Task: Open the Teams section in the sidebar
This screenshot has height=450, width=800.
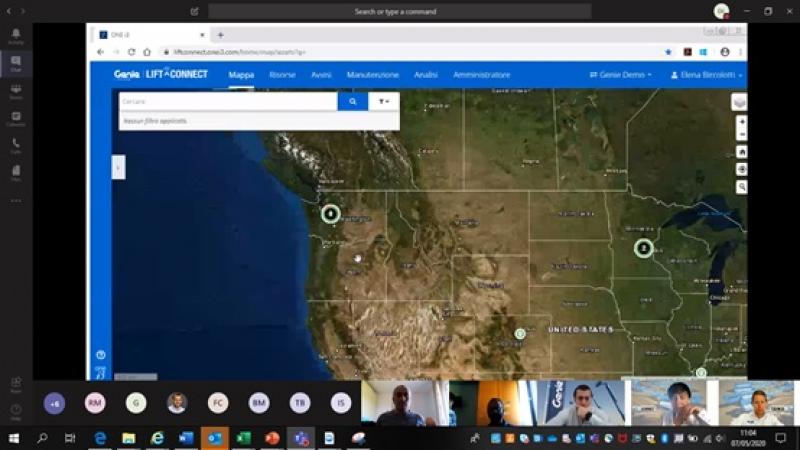Action: pos(16,92)
